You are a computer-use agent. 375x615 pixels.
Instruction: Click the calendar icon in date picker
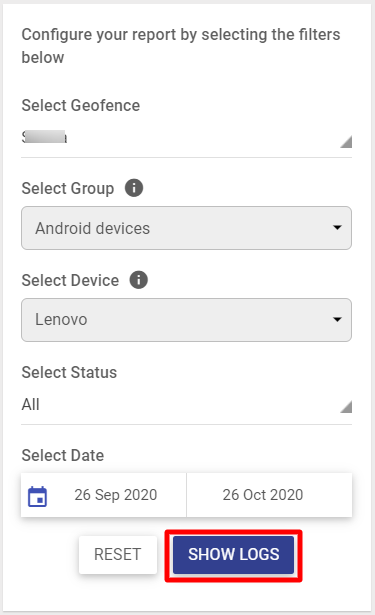37,496
